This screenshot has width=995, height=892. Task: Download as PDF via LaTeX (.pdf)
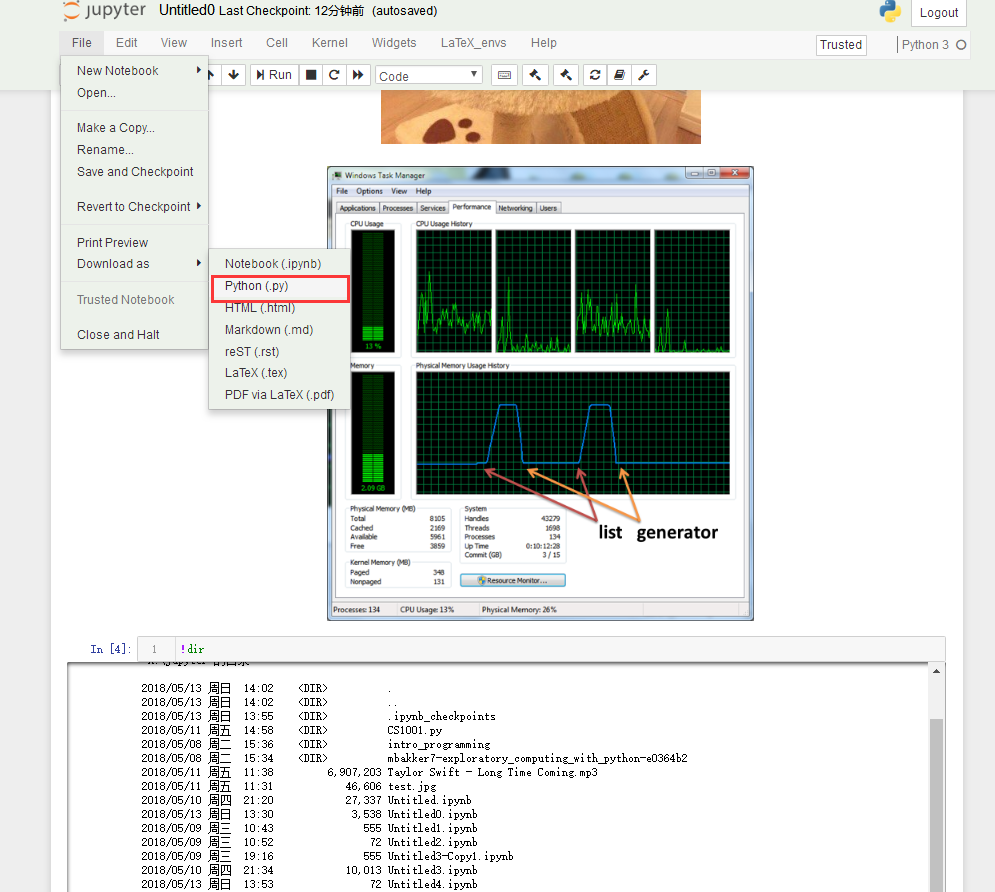click(279, 395)
